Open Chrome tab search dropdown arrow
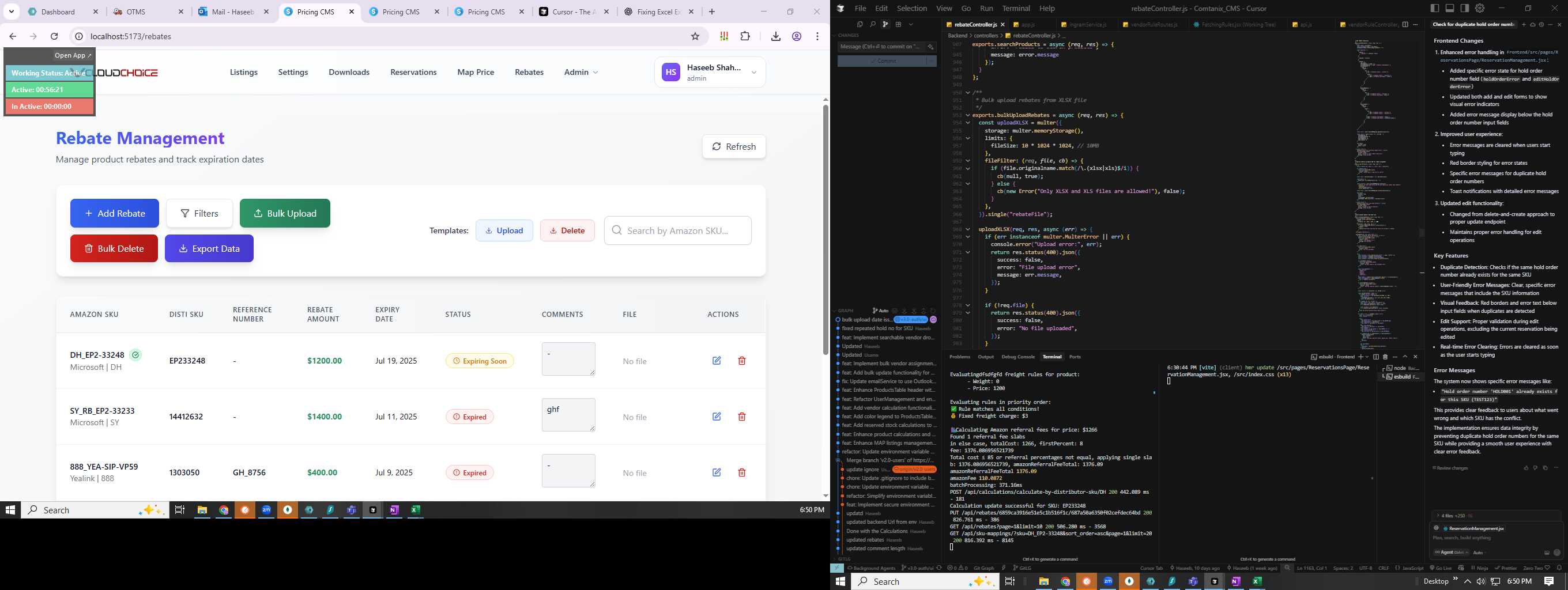1568x590 pixels. (12, 12)
